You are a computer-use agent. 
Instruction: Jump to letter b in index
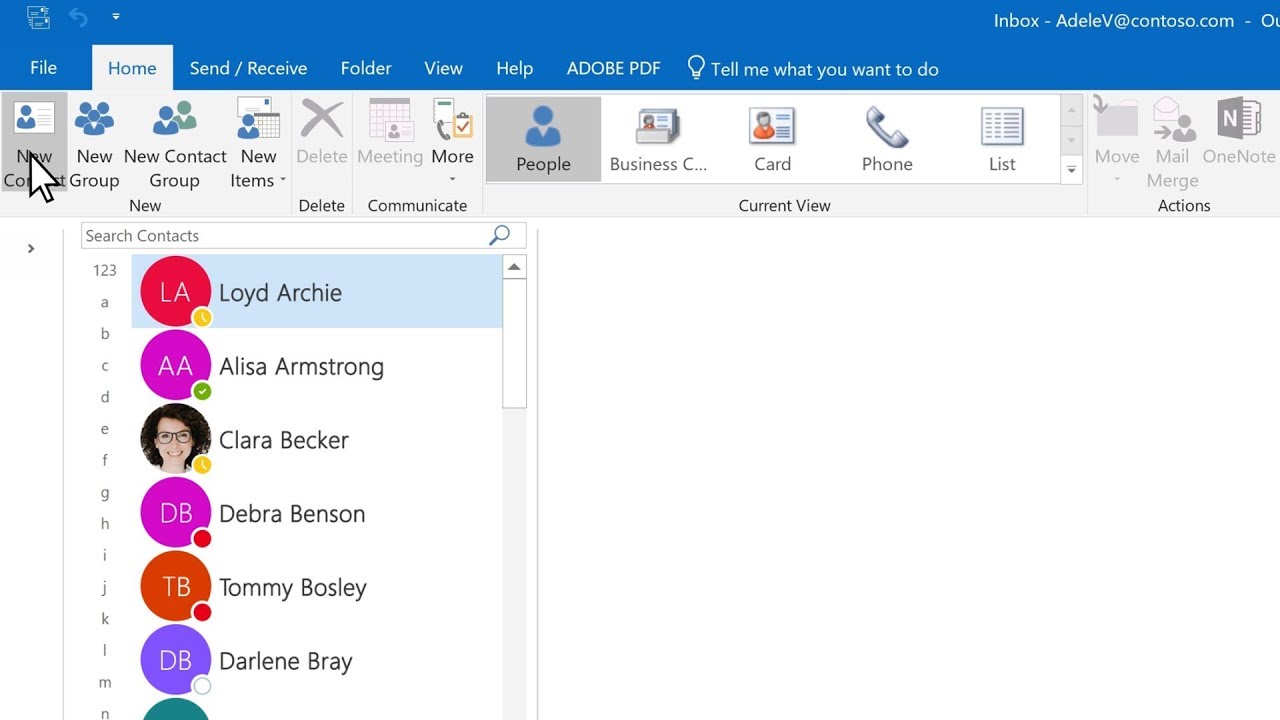point(105,334)
